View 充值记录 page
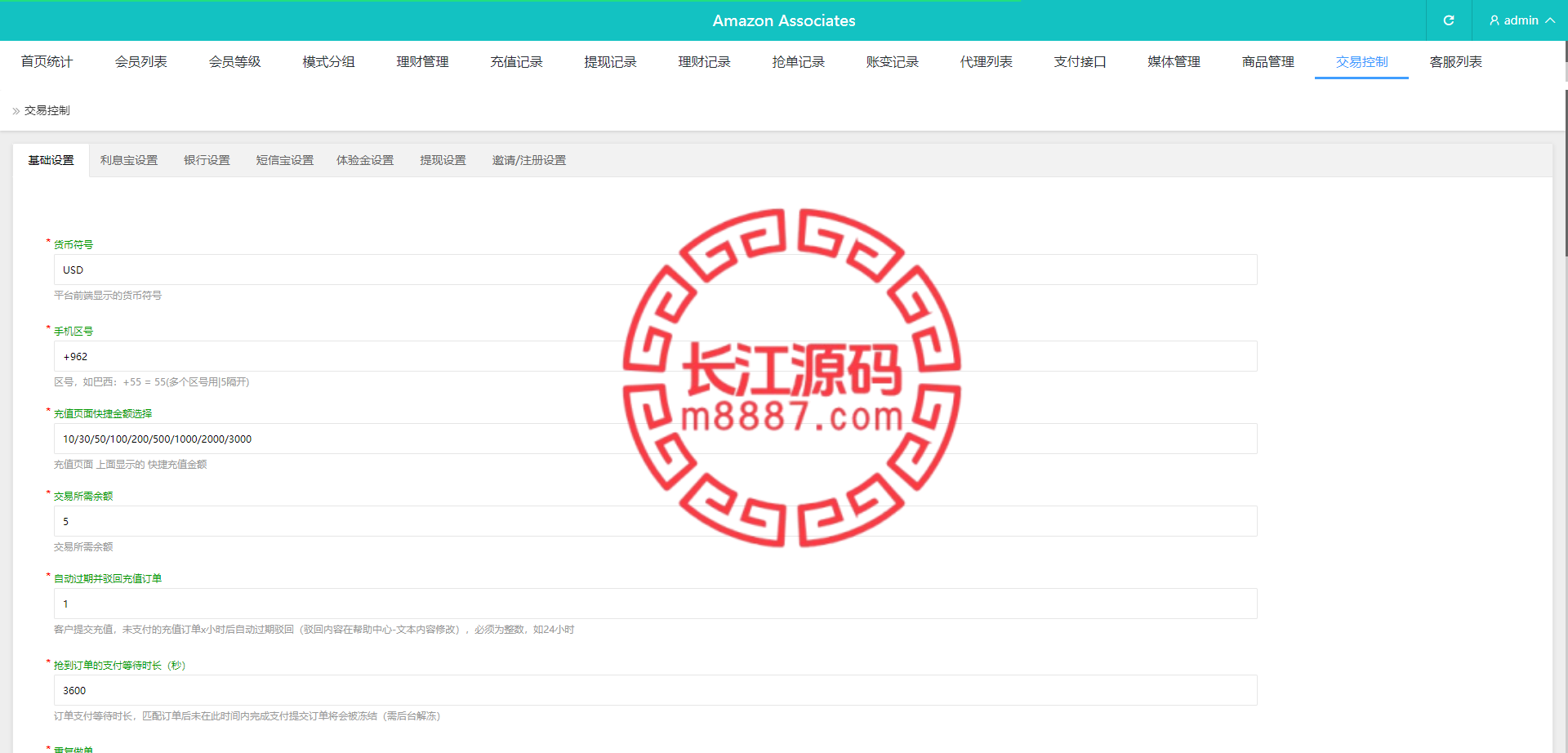 516,62
